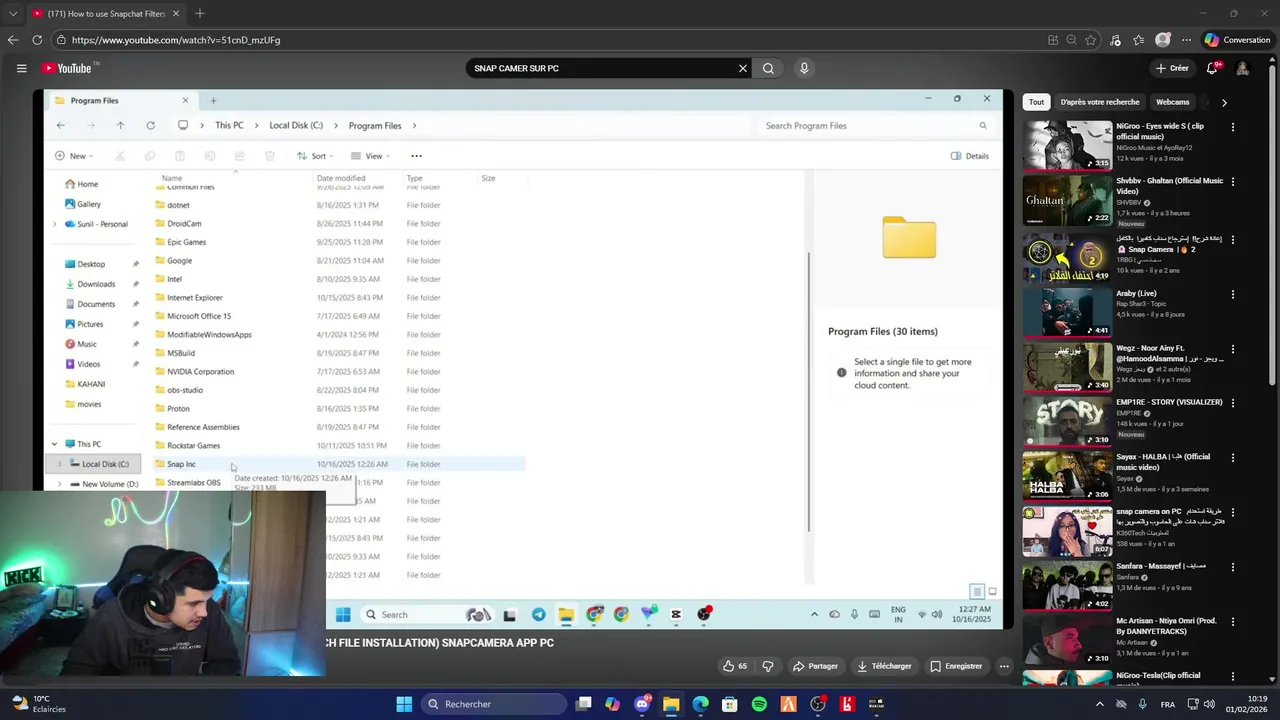Open options for Mc Artisan video
The height and width of the screenshot is (720, 1280).
click(x=1233, y=621)
